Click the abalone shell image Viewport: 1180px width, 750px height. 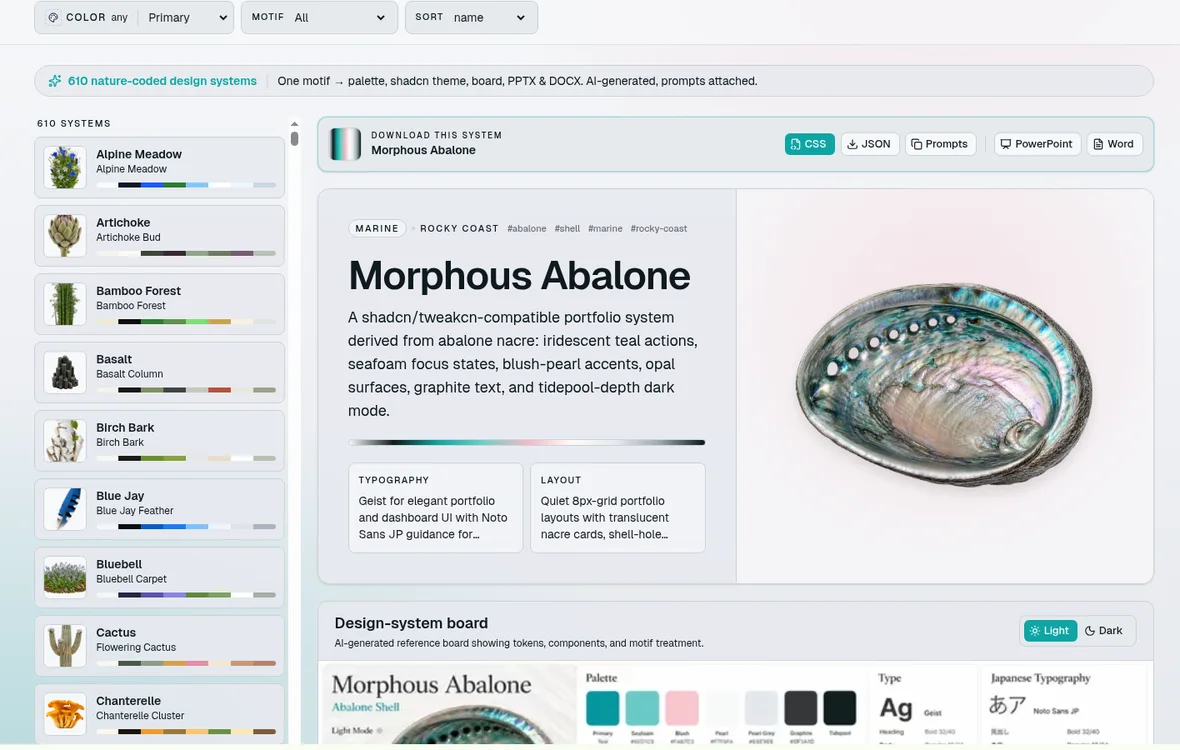tap(944, 385)
